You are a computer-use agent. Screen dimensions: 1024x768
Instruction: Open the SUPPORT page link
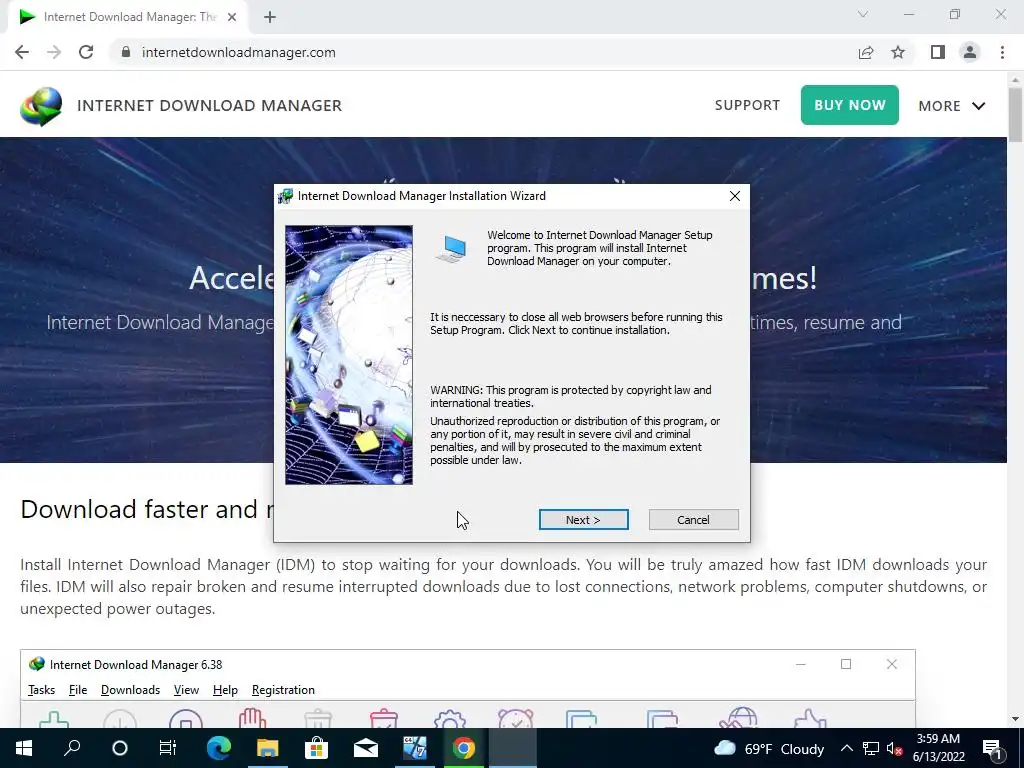coord(747,105)
